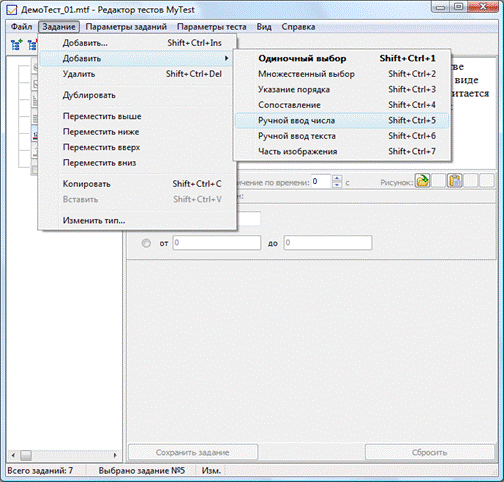Image resolution: width=504 pixels, height=482 pixels.
Task: Click the Сбросить button
Action: coord(430,452)
